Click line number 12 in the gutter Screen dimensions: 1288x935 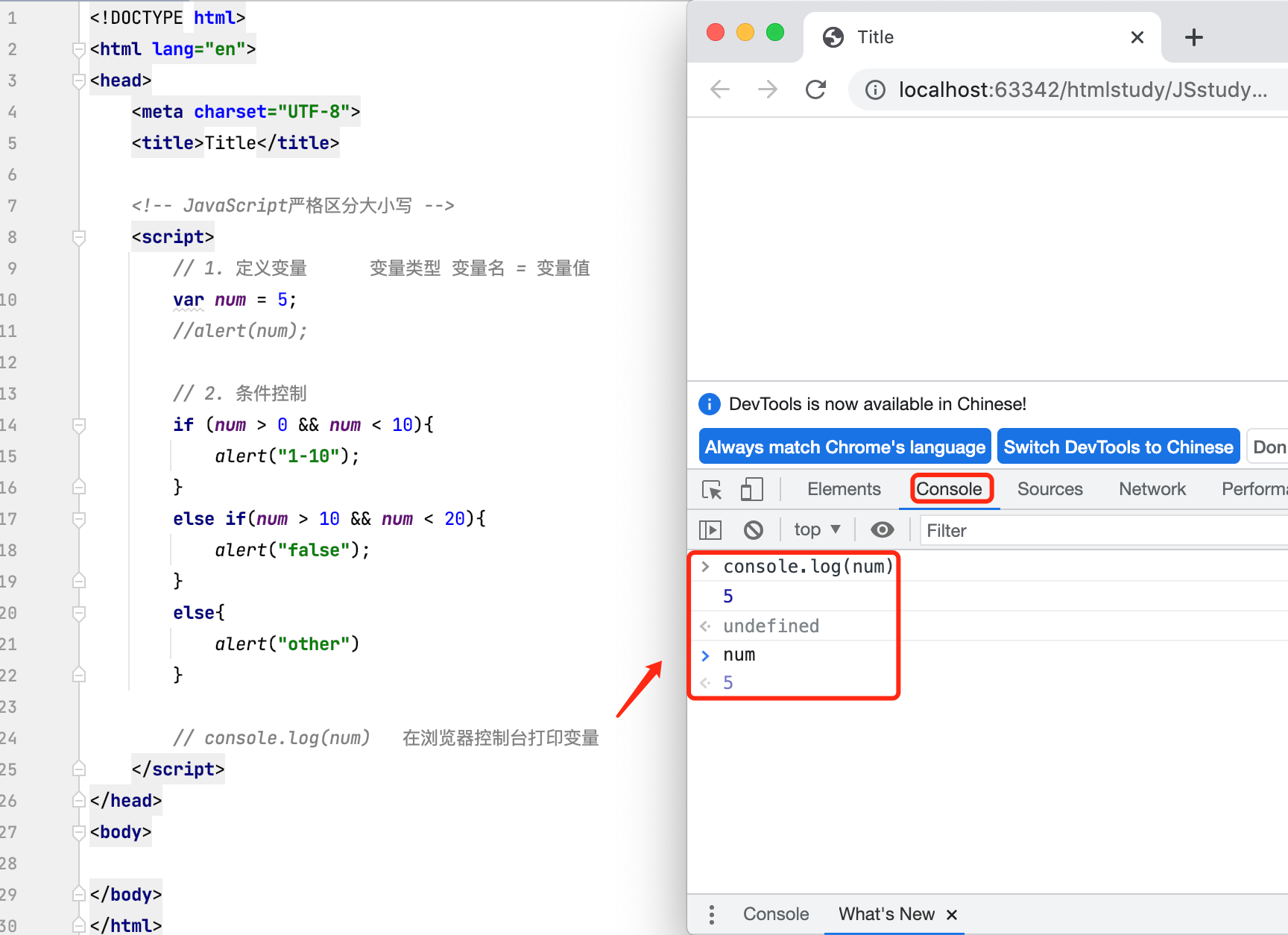8,362
